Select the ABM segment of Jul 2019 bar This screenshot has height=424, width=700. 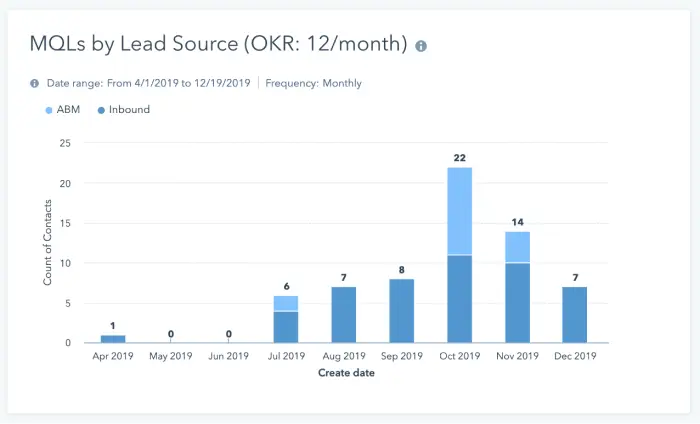[x=286, y=303]
